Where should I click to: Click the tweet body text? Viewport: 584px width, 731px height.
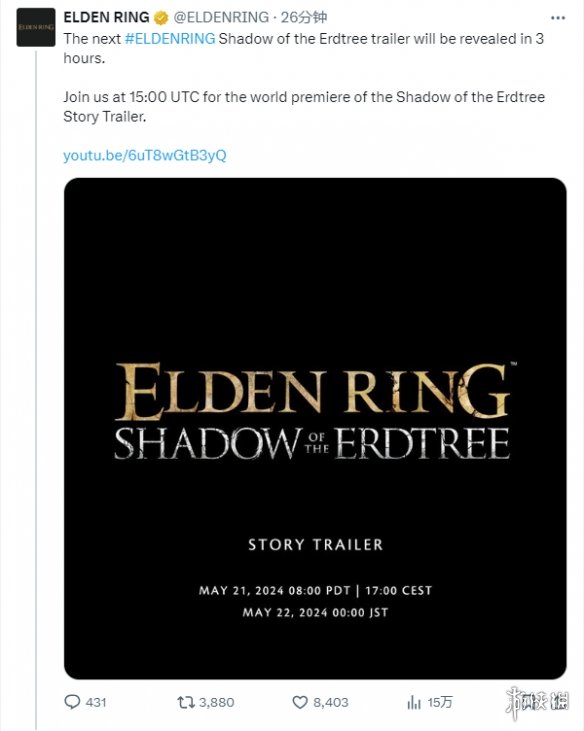[304, 77]
